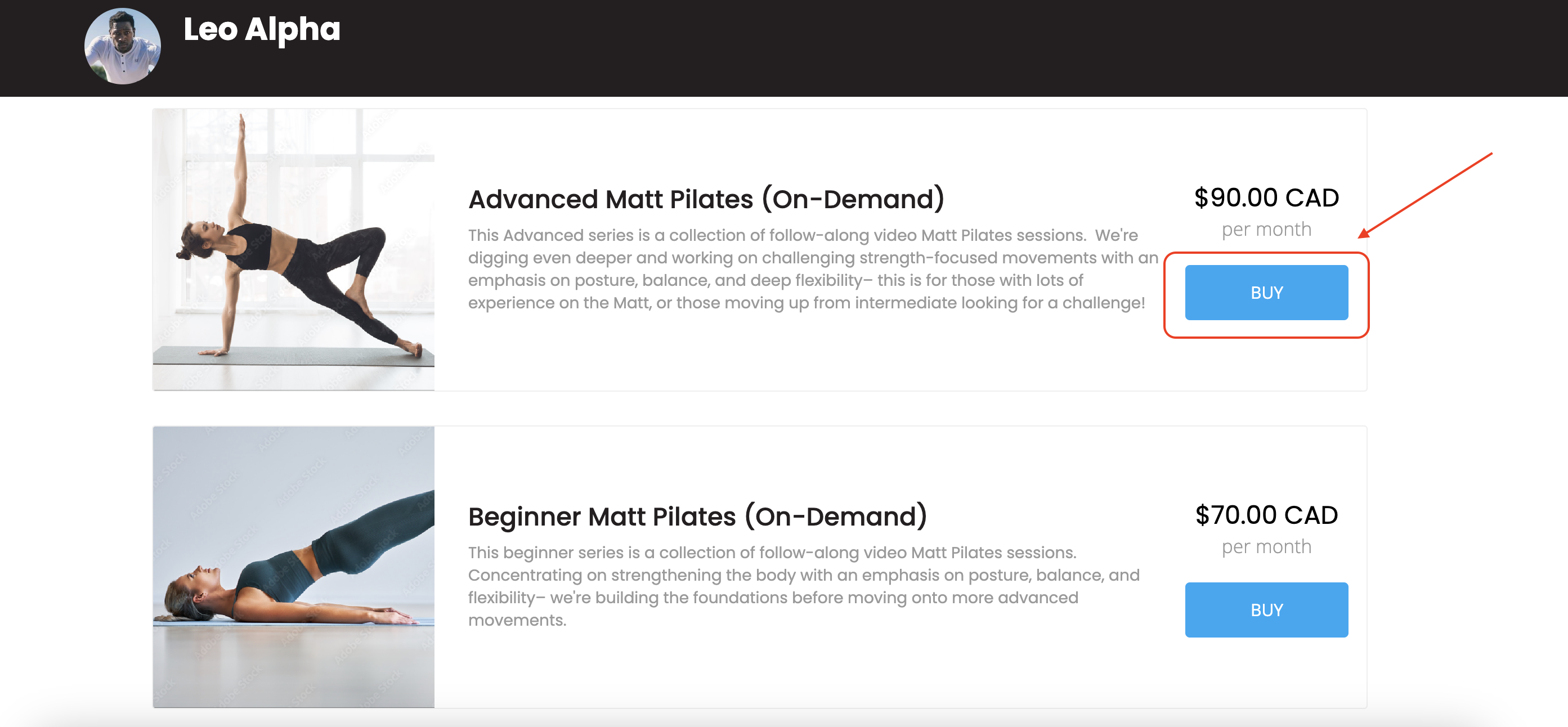Click the red arrow annotation
The width and height of the screenshot is (1568, 727).
click(x=1424, y=195)
